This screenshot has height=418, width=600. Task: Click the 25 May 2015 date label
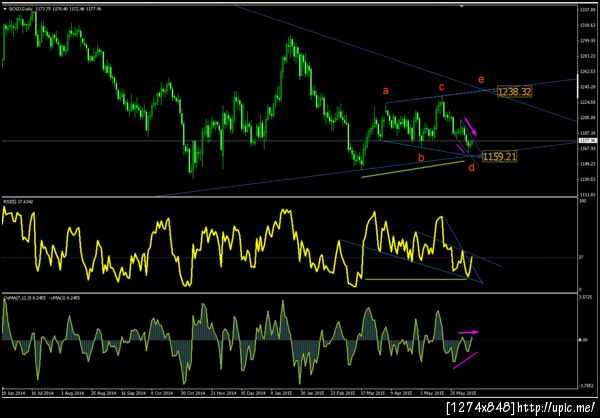click(x=462, y=393)
